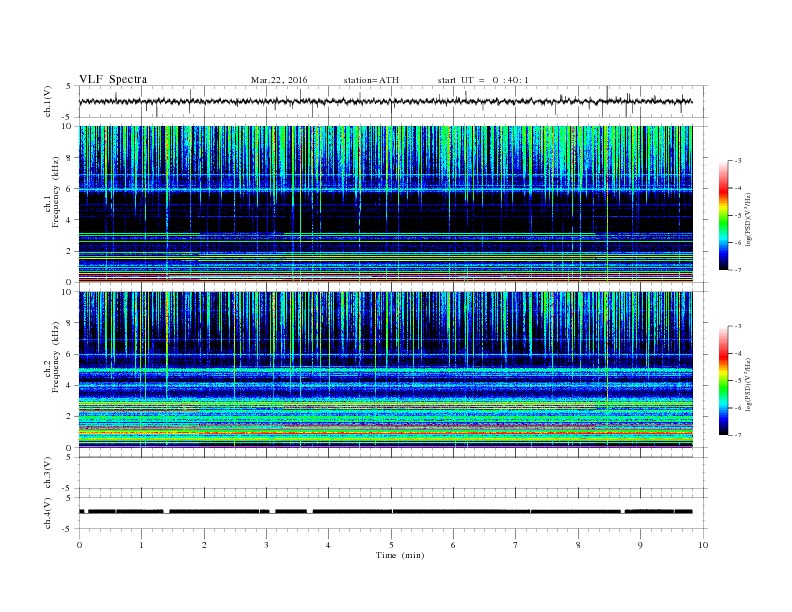Click time axis tick label "5"
The width and height of the screenshot is (792, 612).
pyautogui.click(x=391, y=545)
